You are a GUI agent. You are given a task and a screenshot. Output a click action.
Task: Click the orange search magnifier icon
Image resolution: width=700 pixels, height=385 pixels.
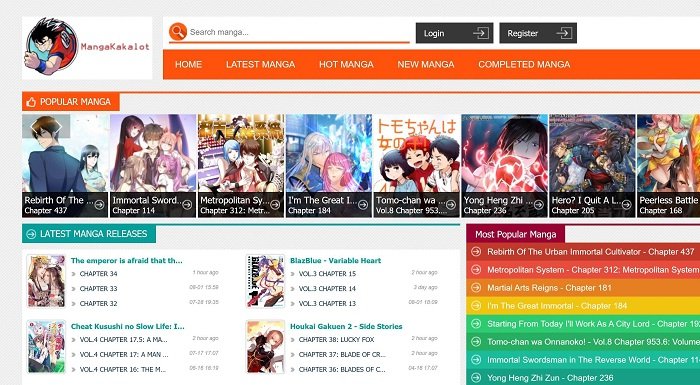tap(178, 31)
